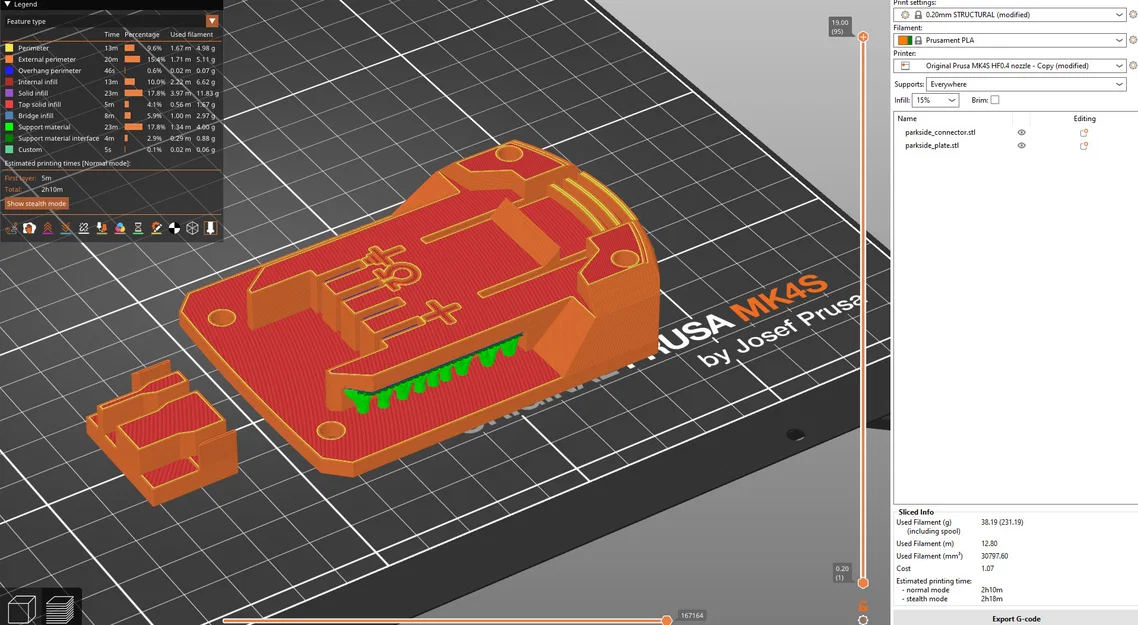Click horizontal moves slider thumb
Screen dimensions: 1138x625
click(x=666, y=621)
